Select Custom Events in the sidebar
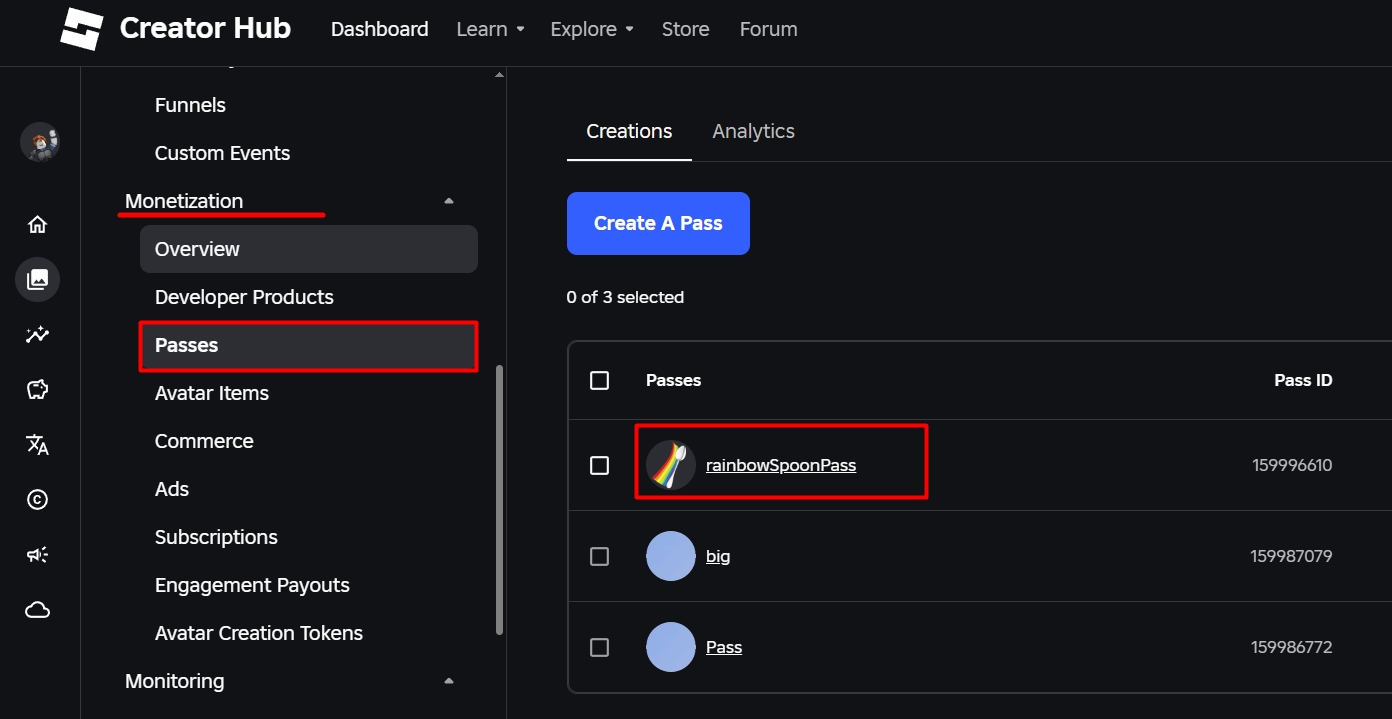Image resolution: width=1392 pixels, height=719 pixels. (222, 153)
